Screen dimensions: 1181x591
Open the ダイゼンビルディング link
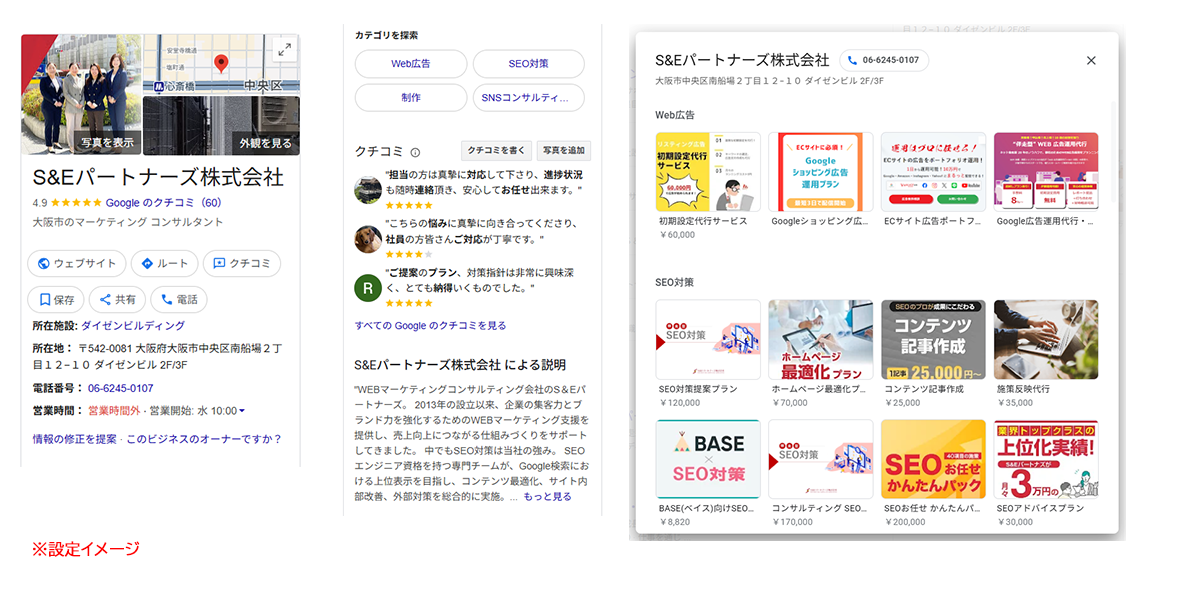tap(133, 326)
